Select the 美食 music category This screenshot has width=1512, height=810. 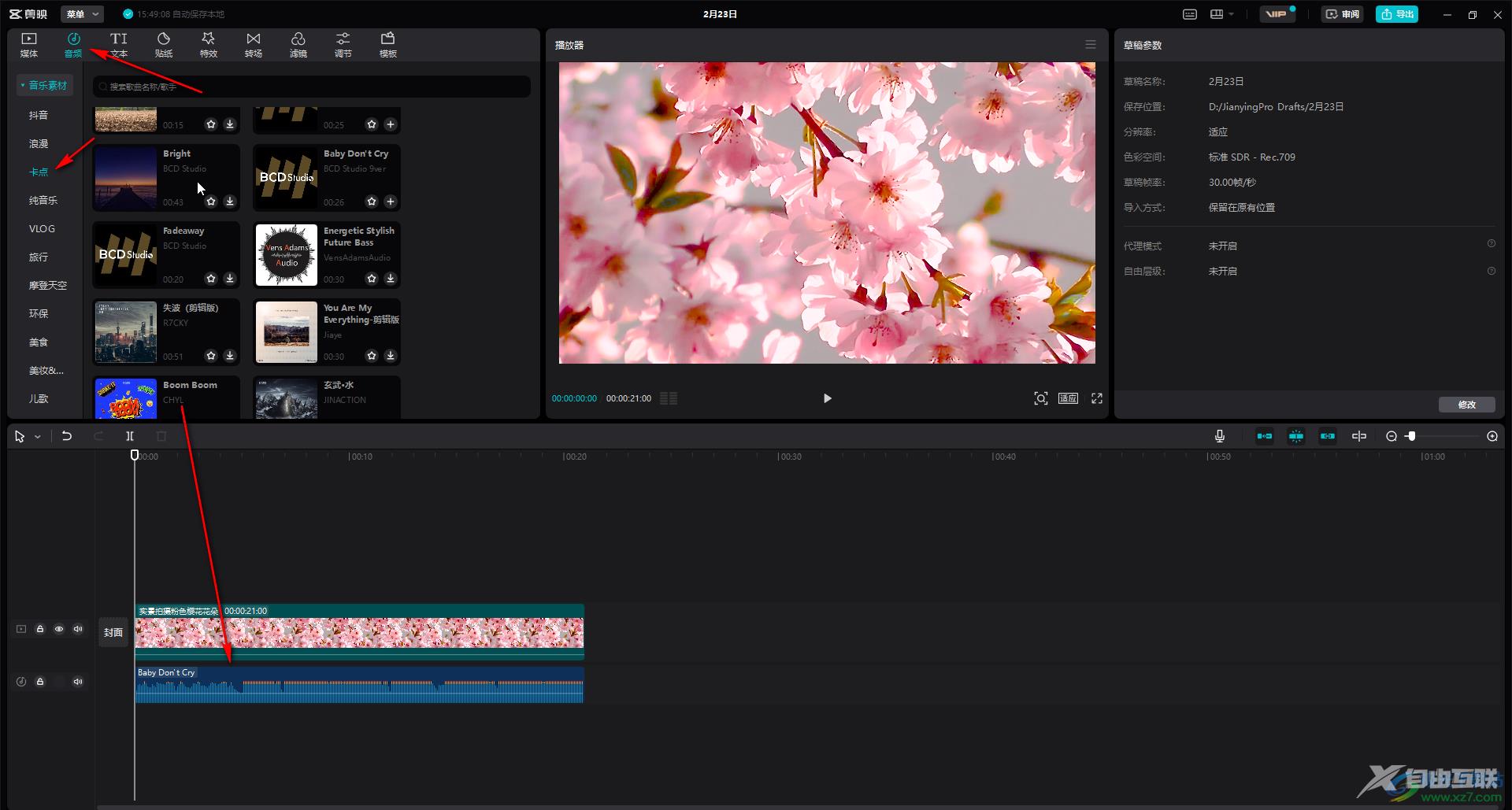coord(39,342)
